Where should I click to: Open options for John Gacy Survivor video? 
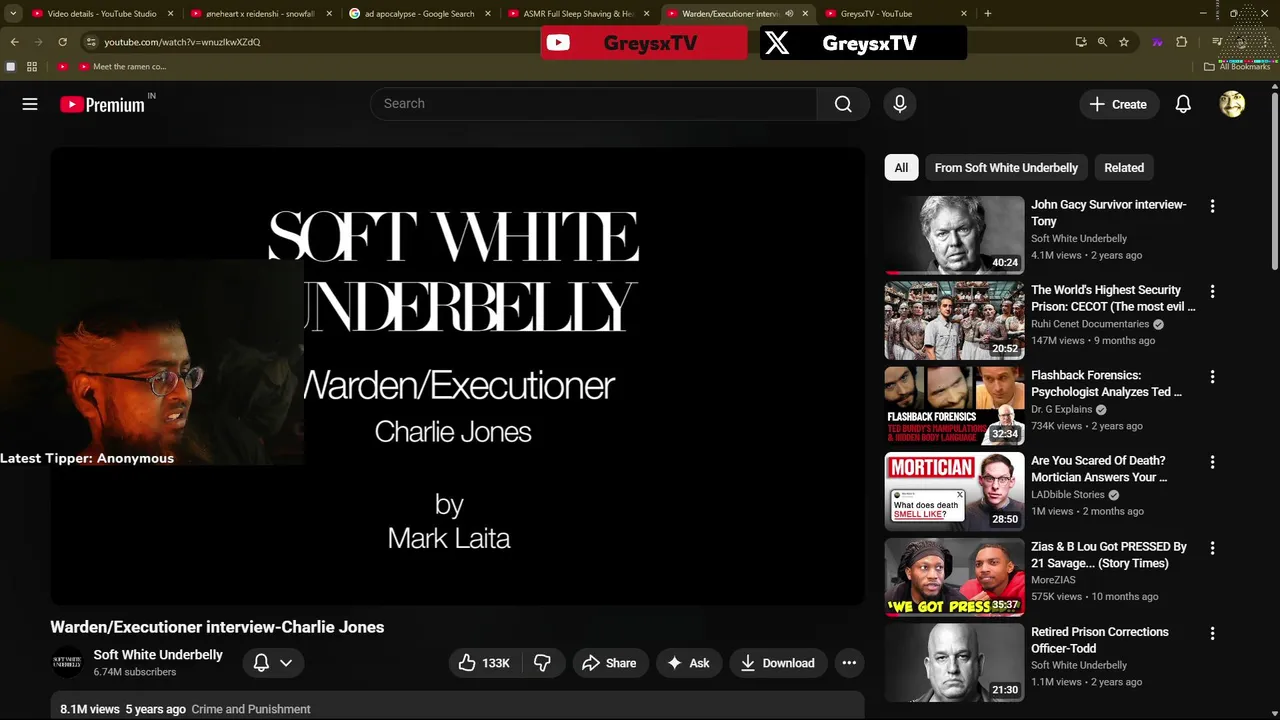1212,206
